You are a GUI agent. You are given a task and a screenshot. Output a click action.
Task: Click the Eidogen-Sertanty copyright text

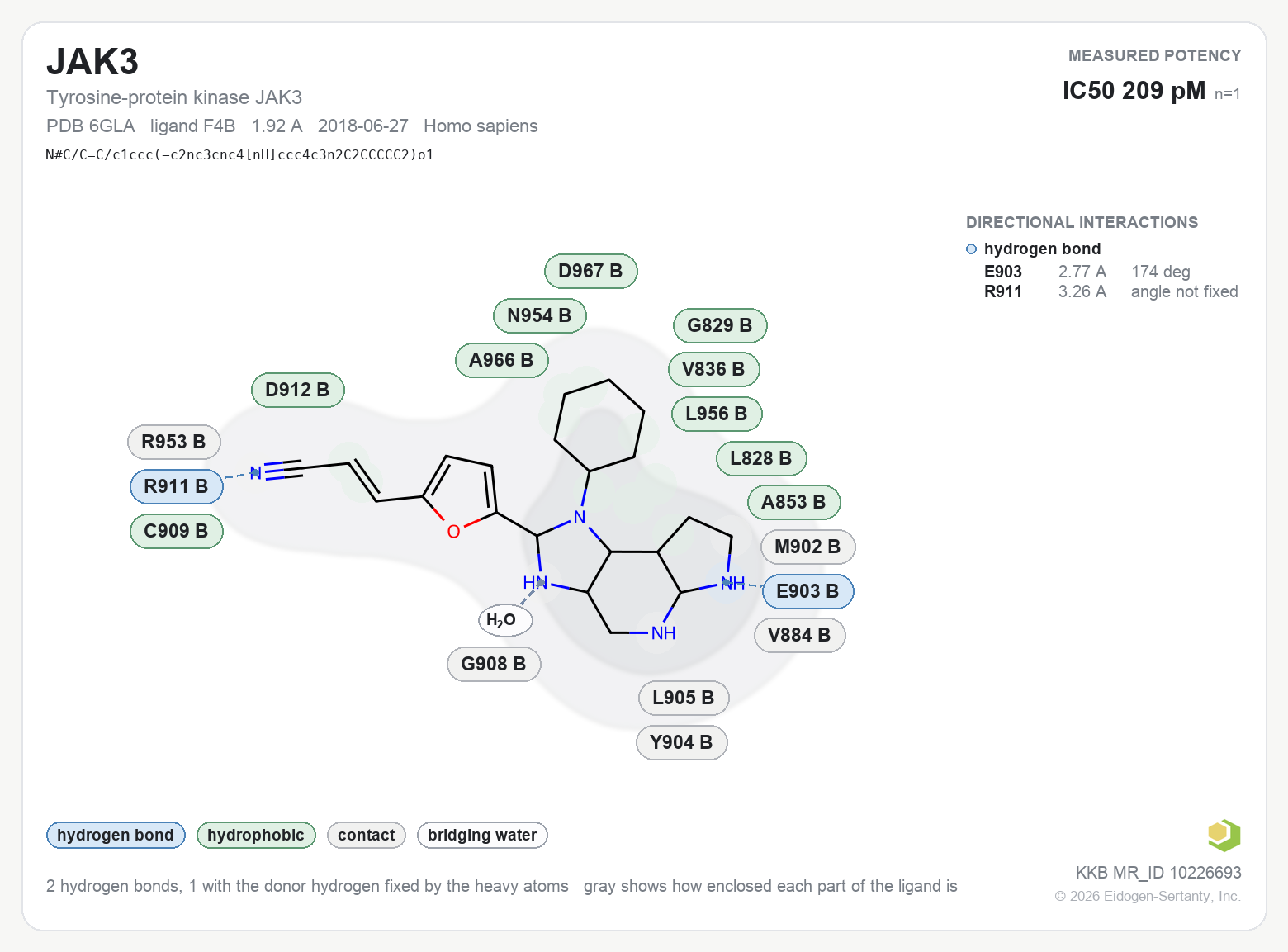tap(1148, 897)
